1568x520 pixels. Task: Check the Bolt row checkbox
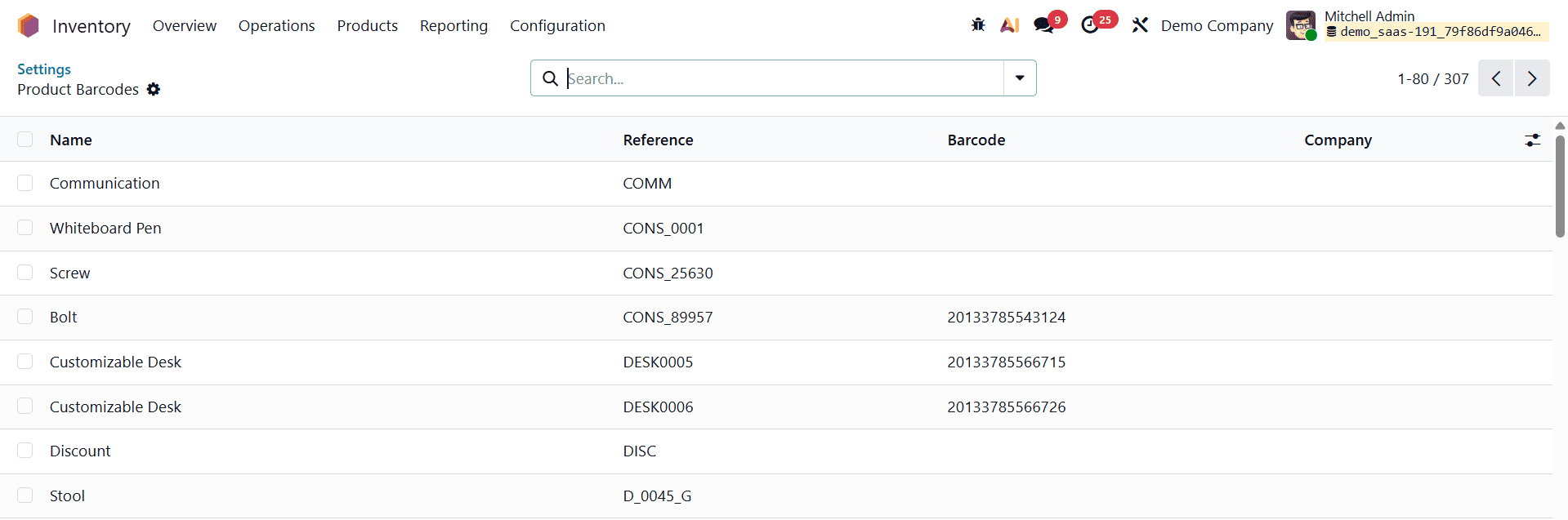click(x=25, y=317)
